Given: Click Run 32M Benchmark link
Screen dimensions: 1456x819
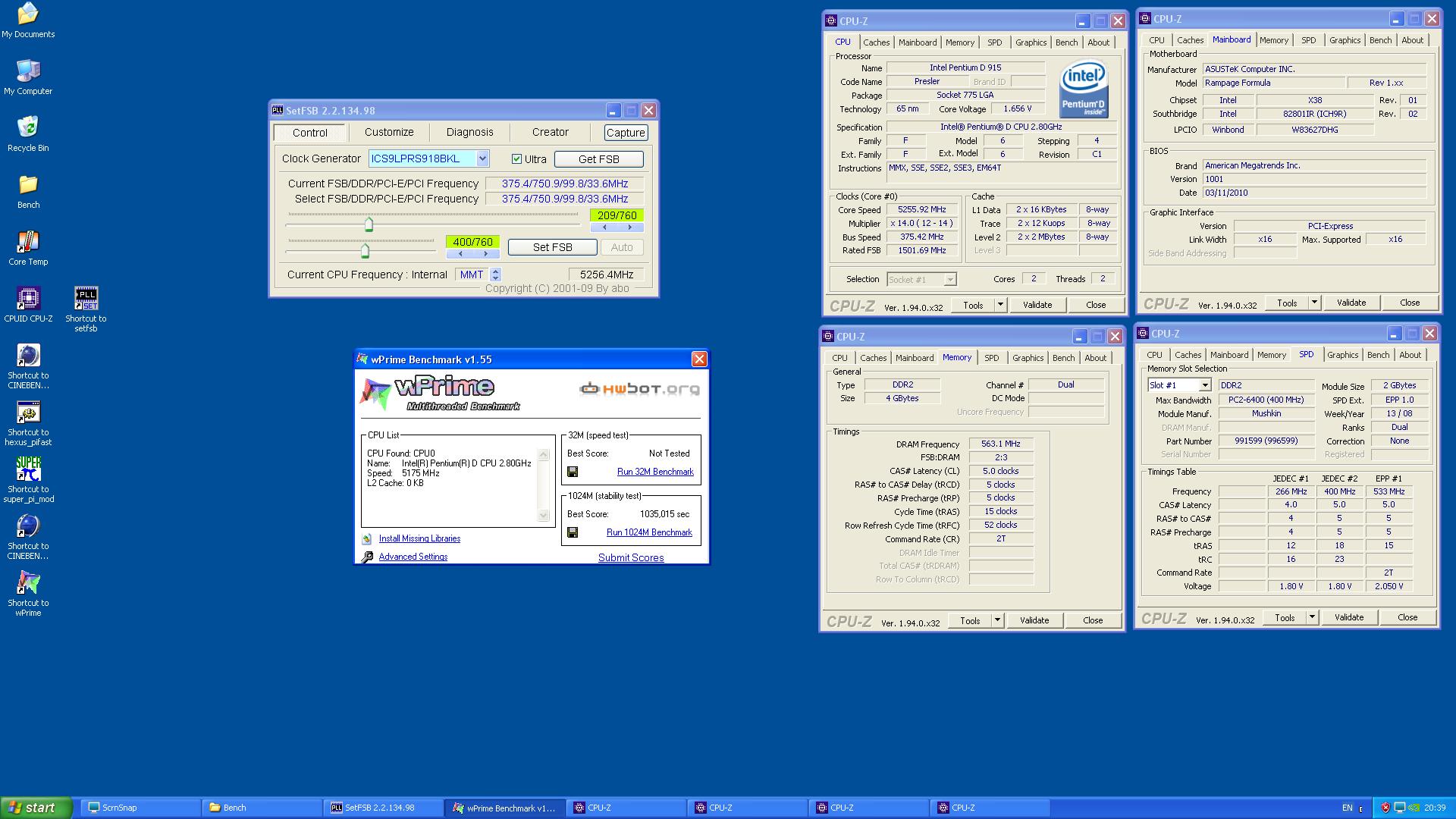Looking at the screenshot, I should (x=655, y=472).
